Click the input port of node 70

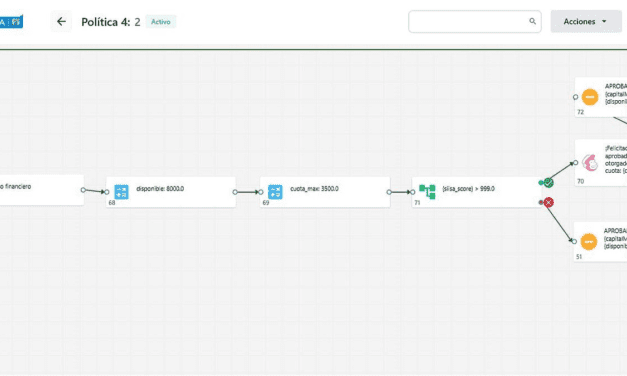click(575, 162)
